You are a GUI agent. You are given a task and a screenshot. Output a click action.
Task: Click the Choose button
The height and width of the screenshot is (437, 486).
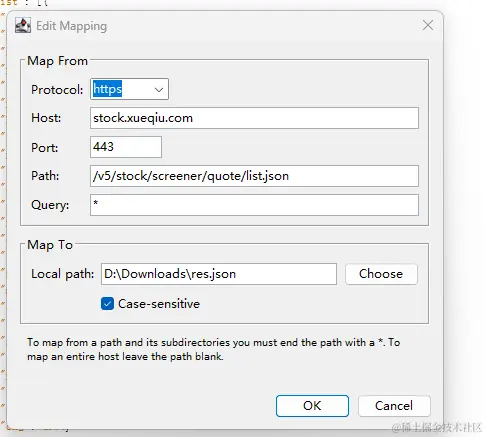tap(381, 274)
